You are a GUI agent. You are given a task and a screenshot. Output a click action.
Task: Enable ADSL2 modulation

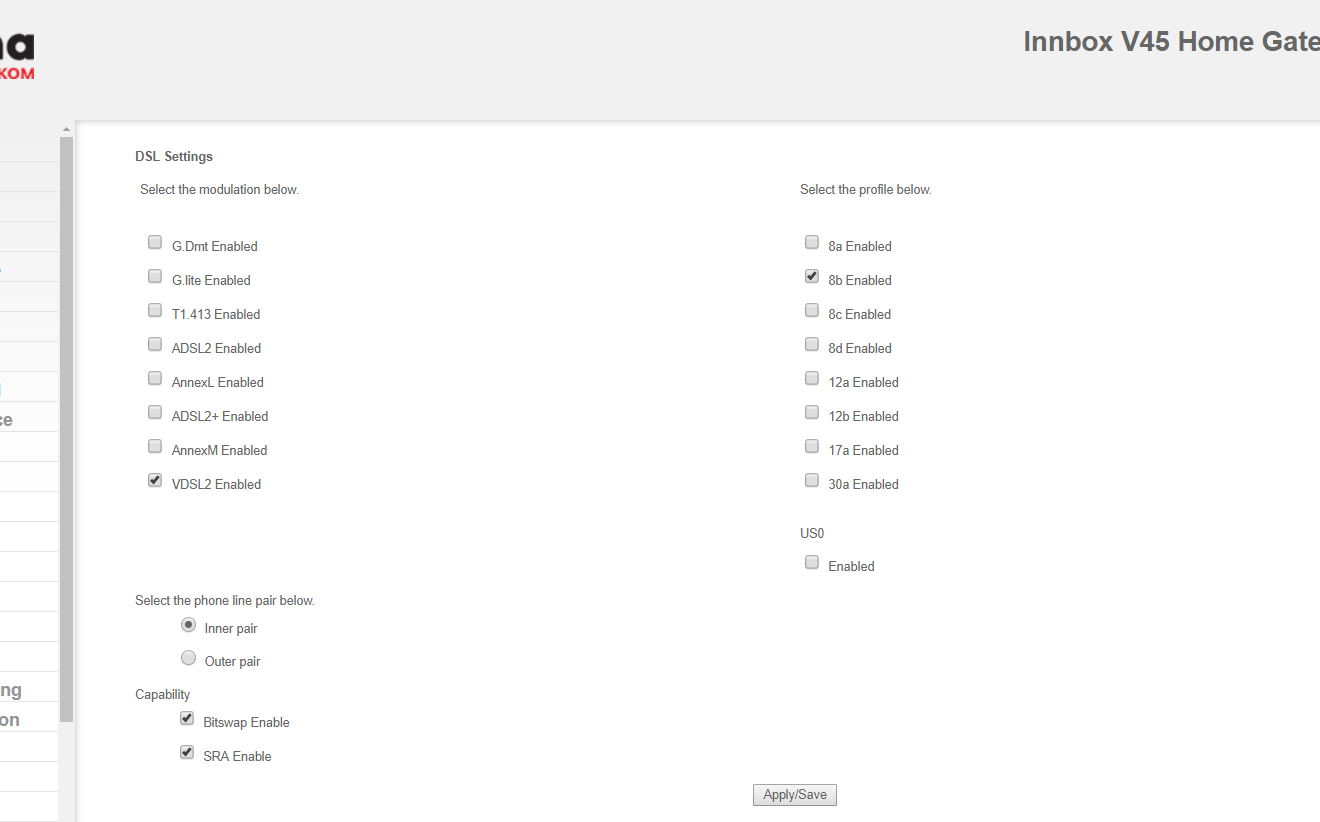[155, 344]
